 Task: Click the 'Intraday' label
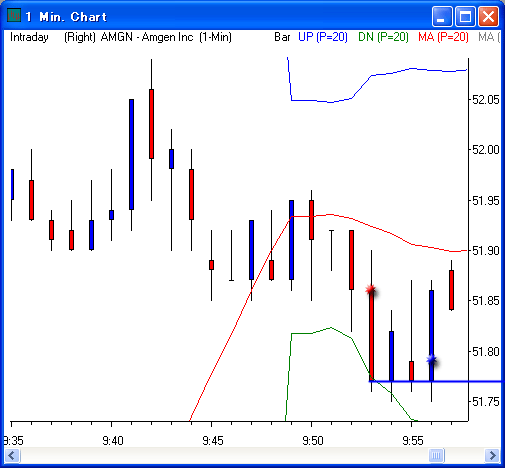pos(29,37)
